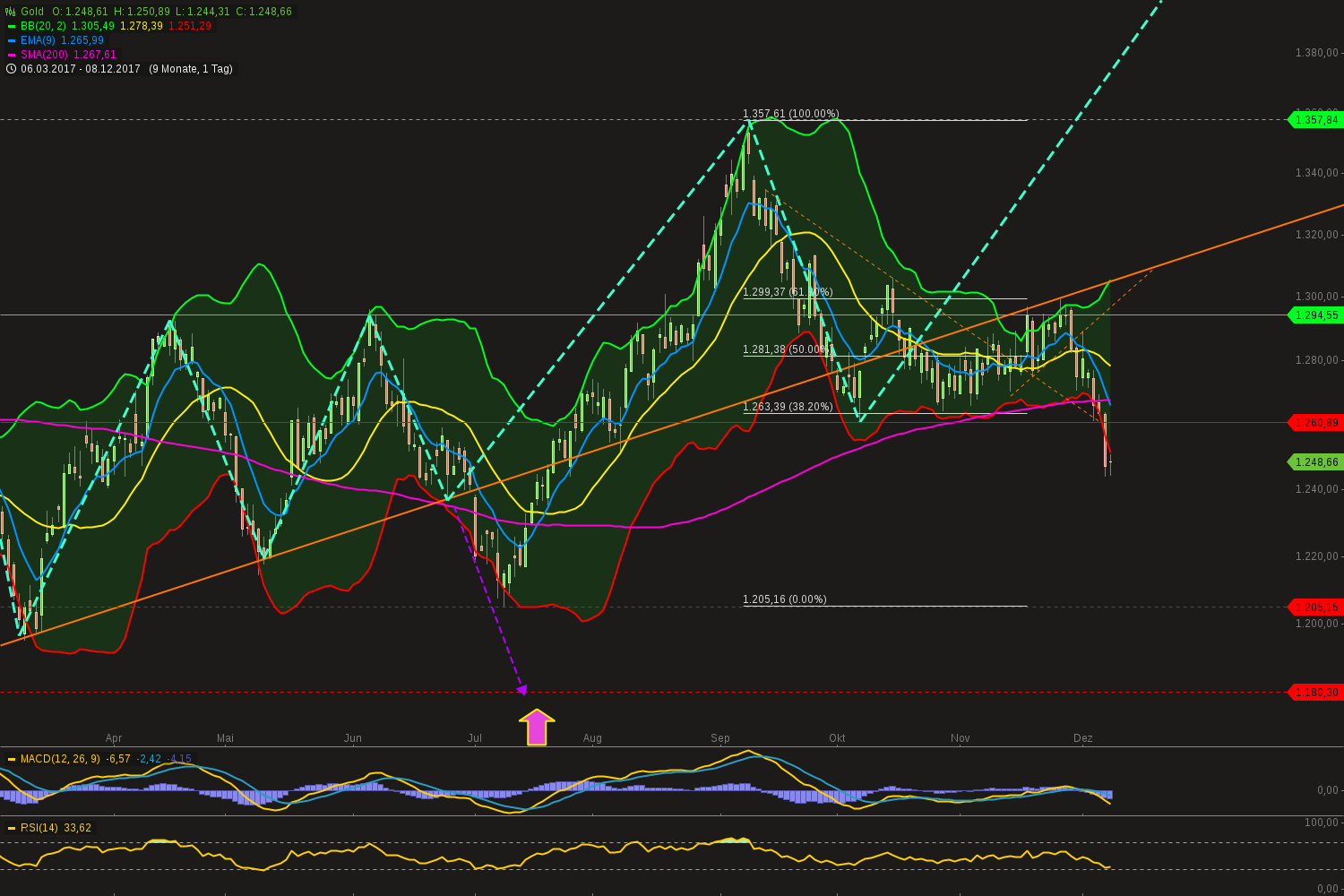The width and height of the screenshot is (1344, 896).
Task: Click the yellow RSI(14) legend marker
Action: coord(12,828)
